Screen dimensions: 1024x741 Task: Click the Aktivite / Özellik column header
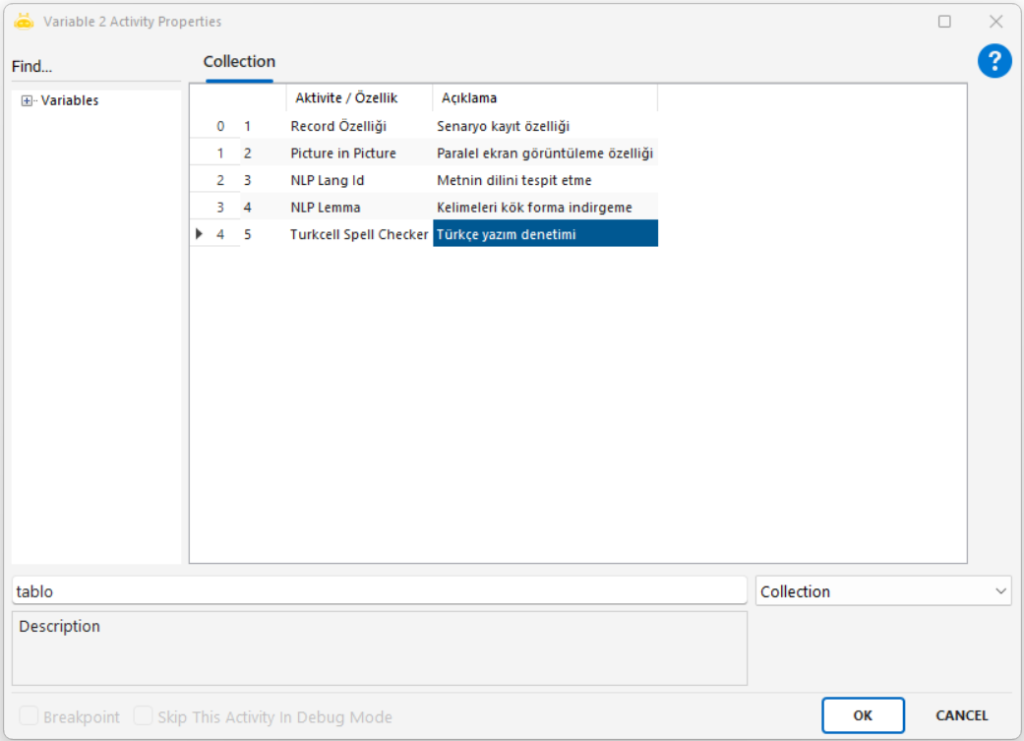(346, 98)
